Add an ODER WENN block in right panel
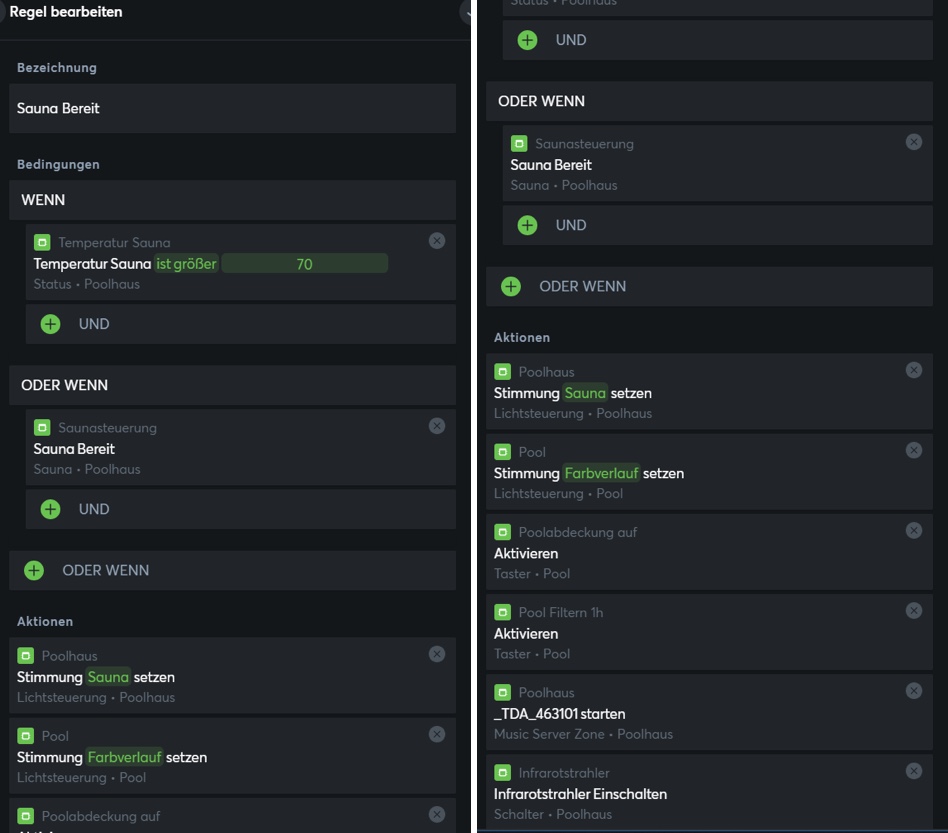 (x=511, y=286)
